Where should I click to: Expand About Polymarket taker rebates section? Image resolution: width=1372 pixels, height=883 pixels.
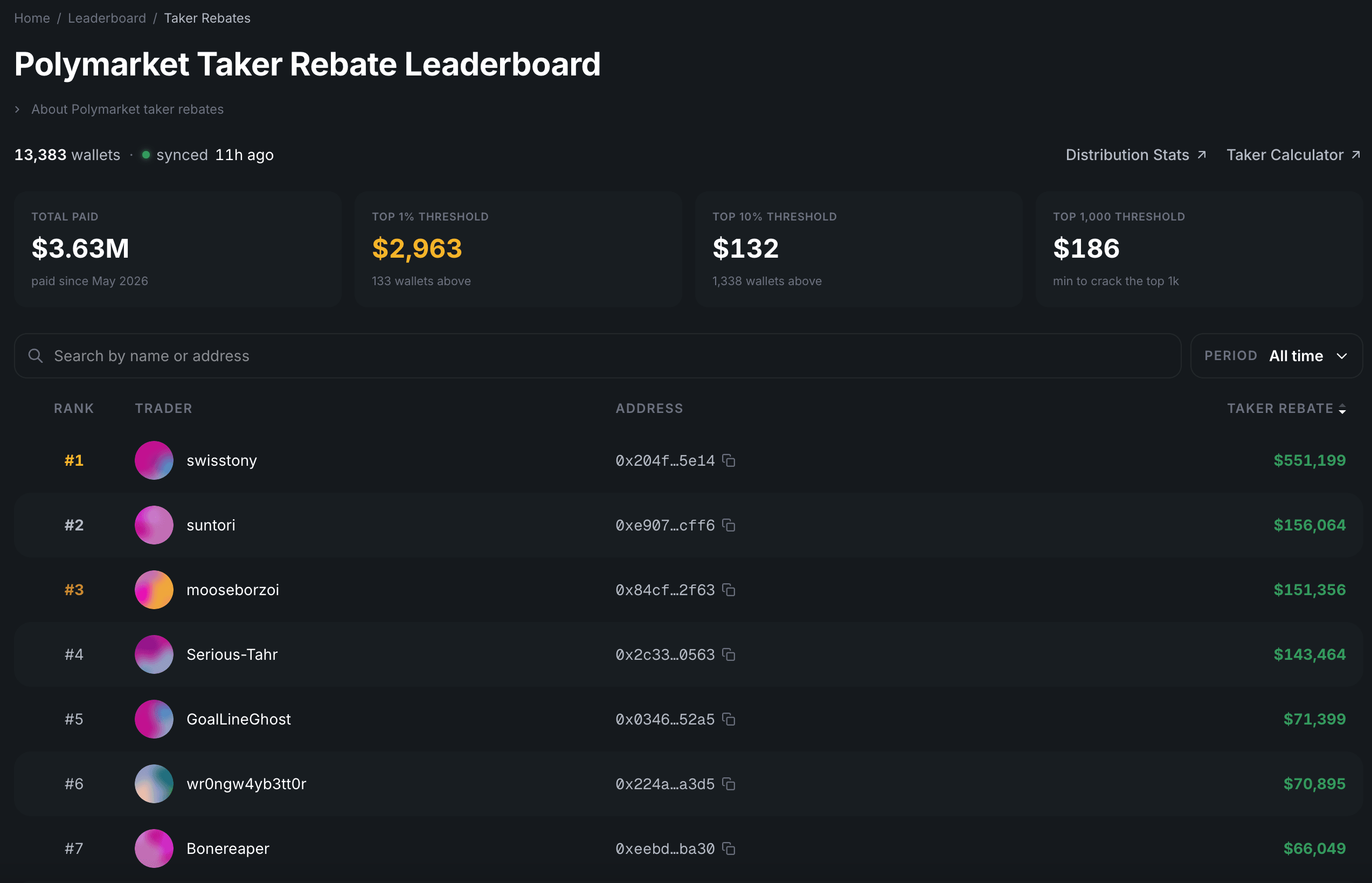(119, 109)
